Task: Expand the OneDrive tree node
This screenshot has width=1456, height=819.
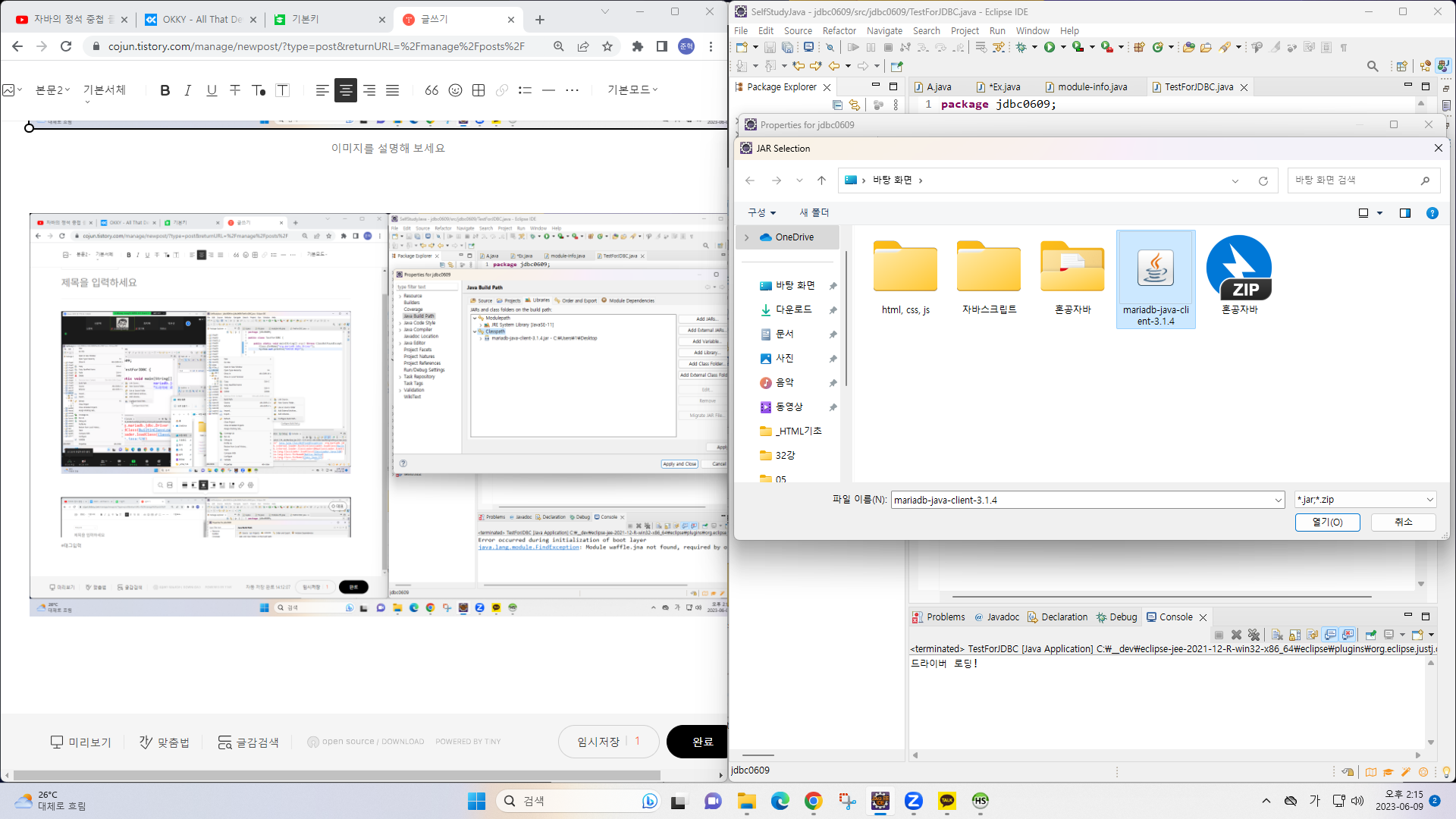Action: (x=747, y=237)
